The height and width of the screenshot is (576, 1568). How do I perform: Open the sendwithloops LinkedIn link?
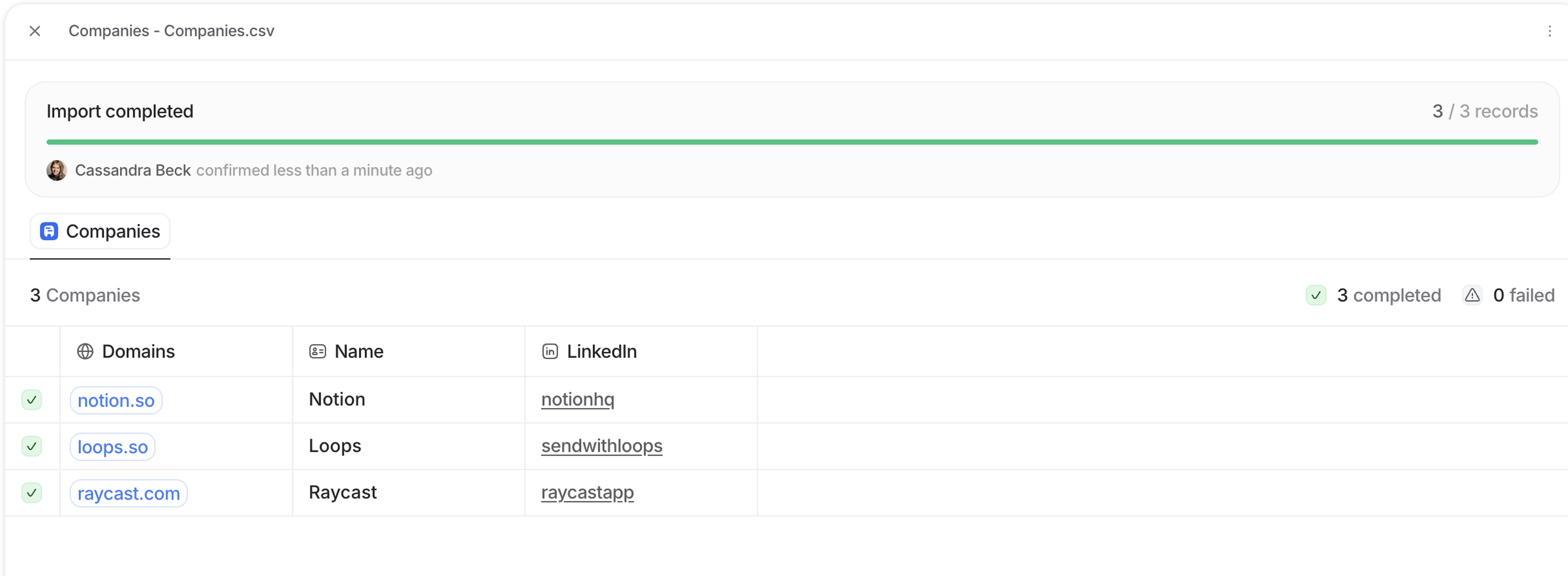click(x=601, y=446)
